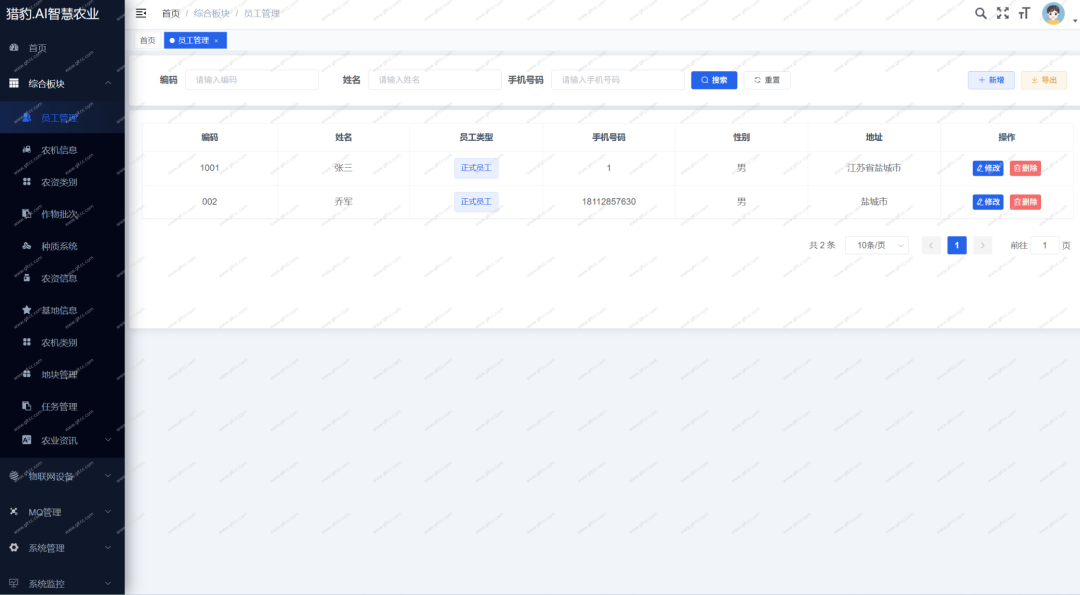The height and width of the screenshot is (595, 1080).
Task: Click the phone number 18112857630
Action: (x=609, y=202)
